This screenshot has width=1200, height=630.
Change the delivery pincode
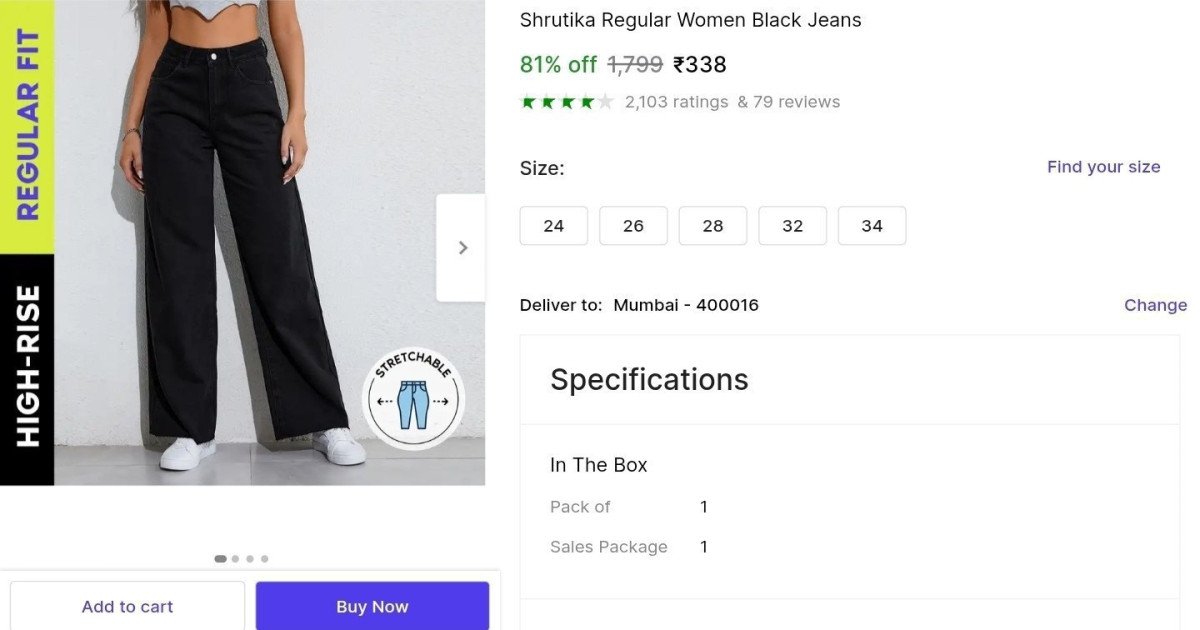(x=1155, y=305)
